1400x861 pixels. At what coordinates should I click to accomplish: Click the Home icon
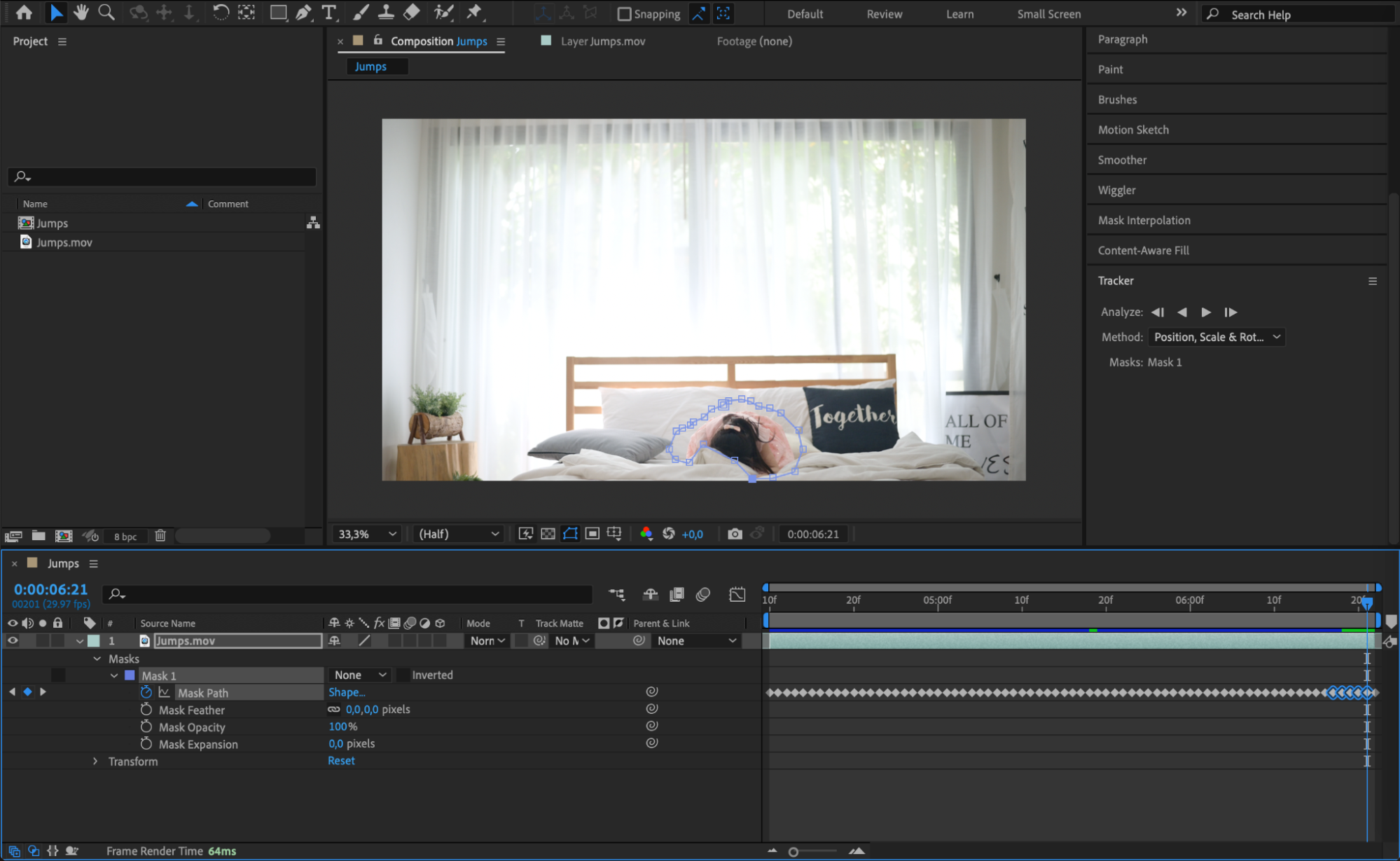click(24, 12)
